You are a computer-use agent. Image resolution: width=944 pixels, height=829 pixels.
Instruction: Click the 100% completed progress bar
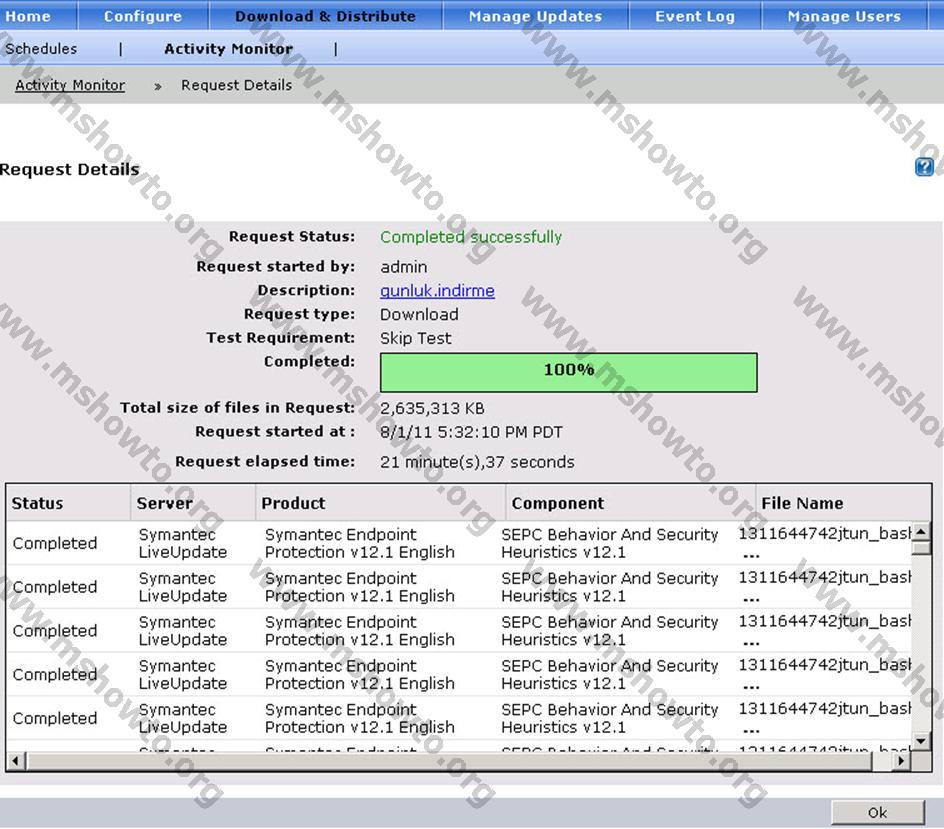[568, 372]
